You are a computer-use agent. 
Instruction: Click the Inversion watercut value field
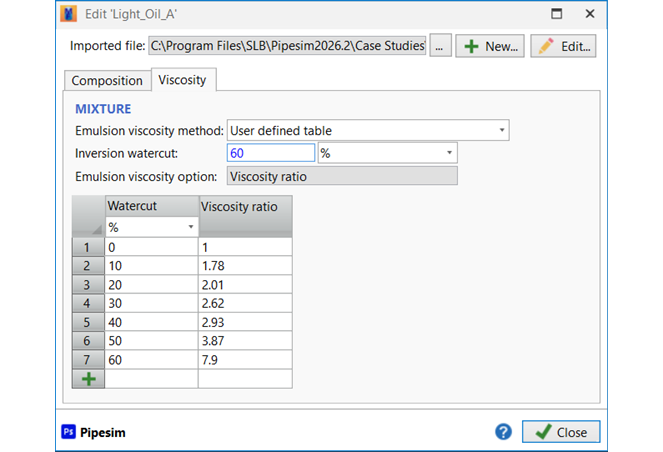tap(271, 153)
